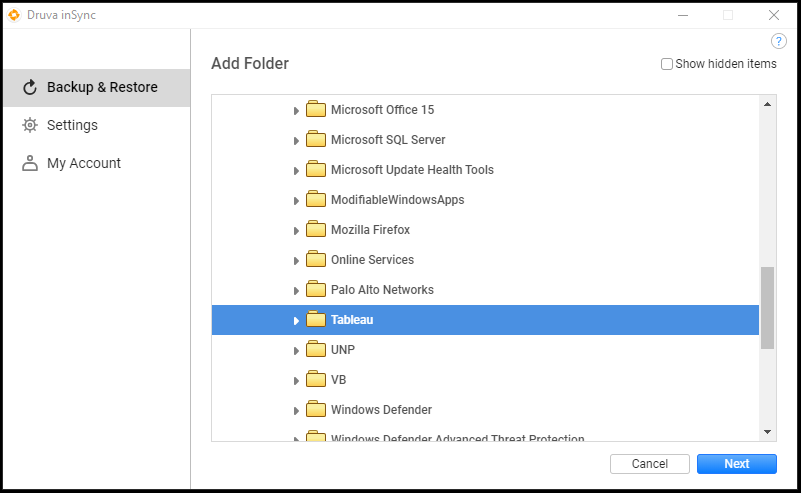This screenshot has width=801, height=493.
Task: Click the Online Services folder icon
Action: coord(316,260)
